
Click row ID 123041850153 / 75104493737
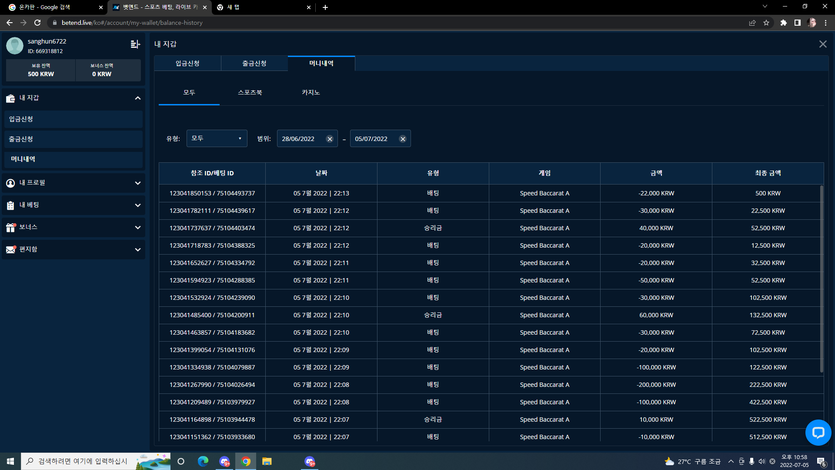(x=212, y=193)
